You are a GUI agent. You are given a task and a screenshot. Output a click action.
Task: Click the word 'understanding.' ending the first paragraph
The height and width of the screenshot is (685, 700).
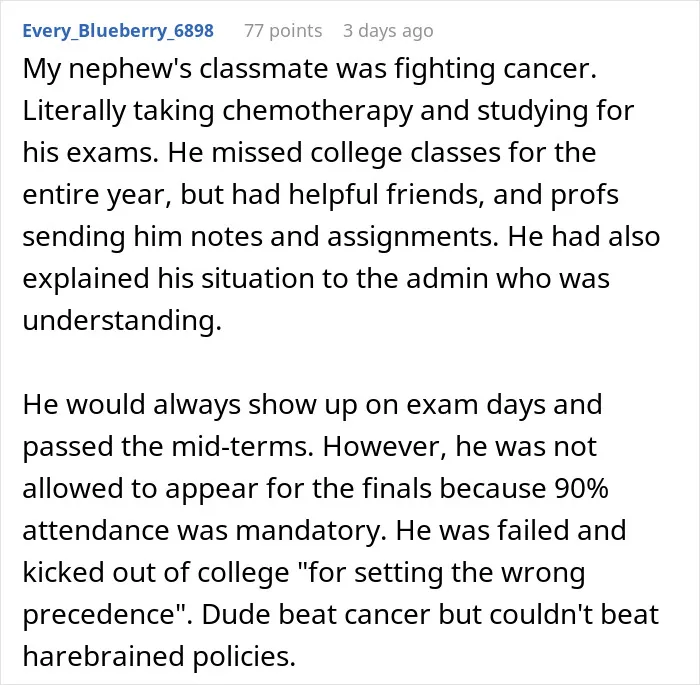point(122,321)
